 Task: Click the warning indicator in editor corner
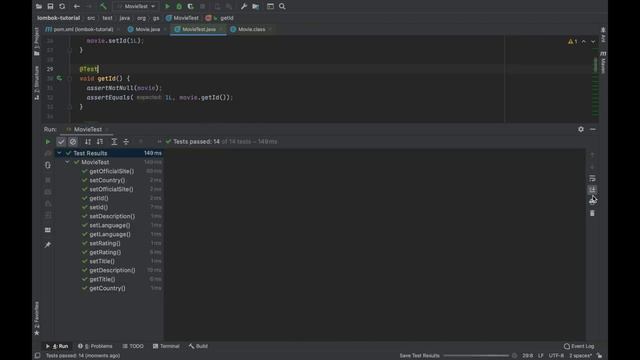click(572, 42)
